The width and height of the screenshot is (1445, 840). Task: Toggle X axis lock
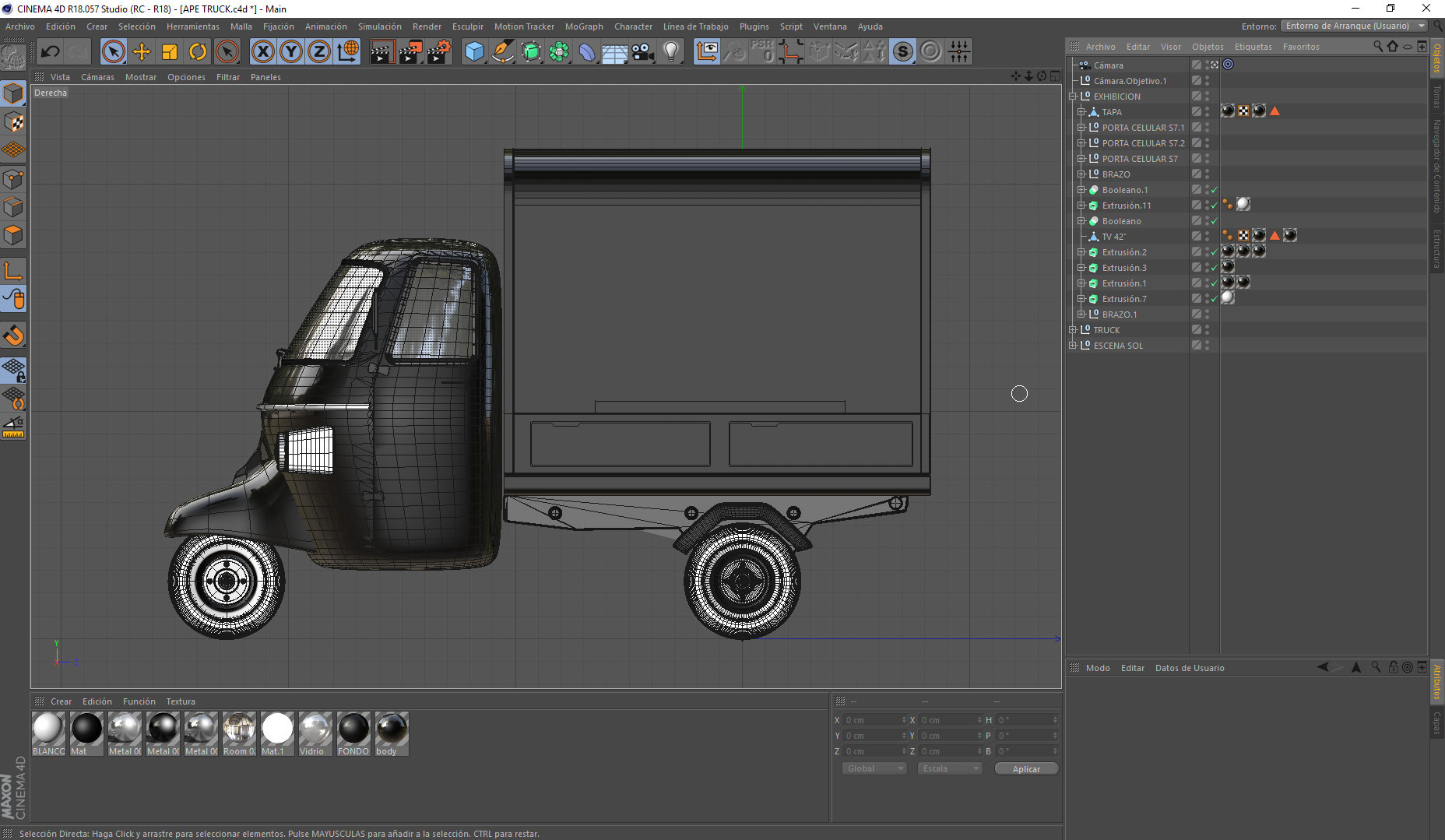[263, 52]
